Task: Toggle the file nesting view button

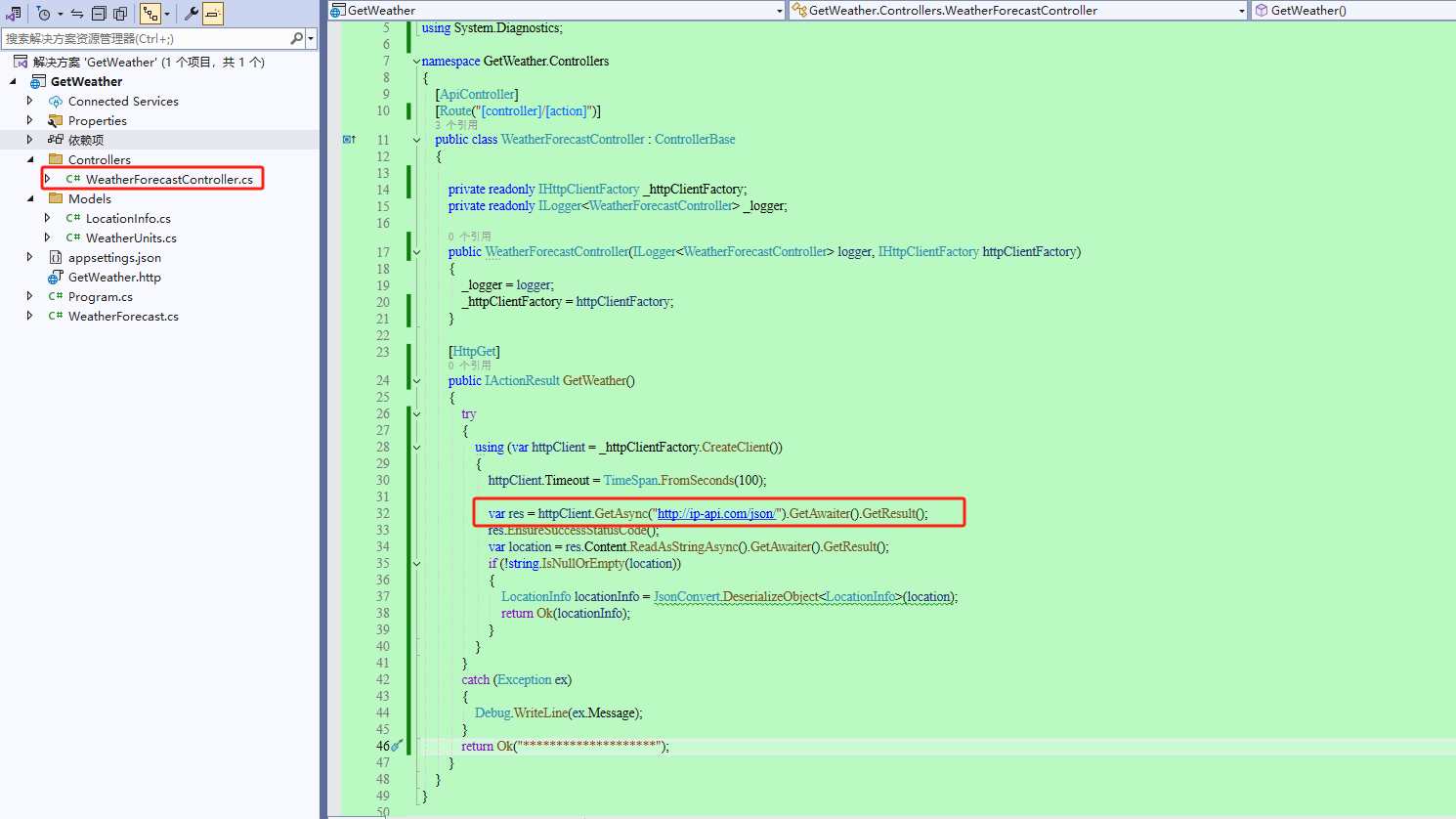Action: click(x=150, y=14)
